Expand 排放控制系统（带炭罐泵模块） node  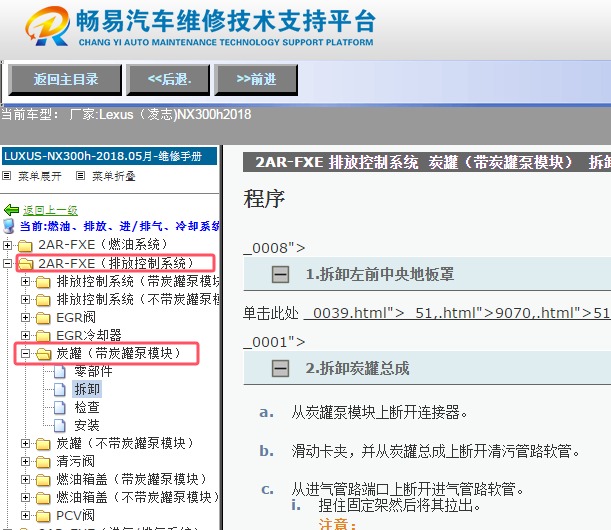click(x=25, y=281)
